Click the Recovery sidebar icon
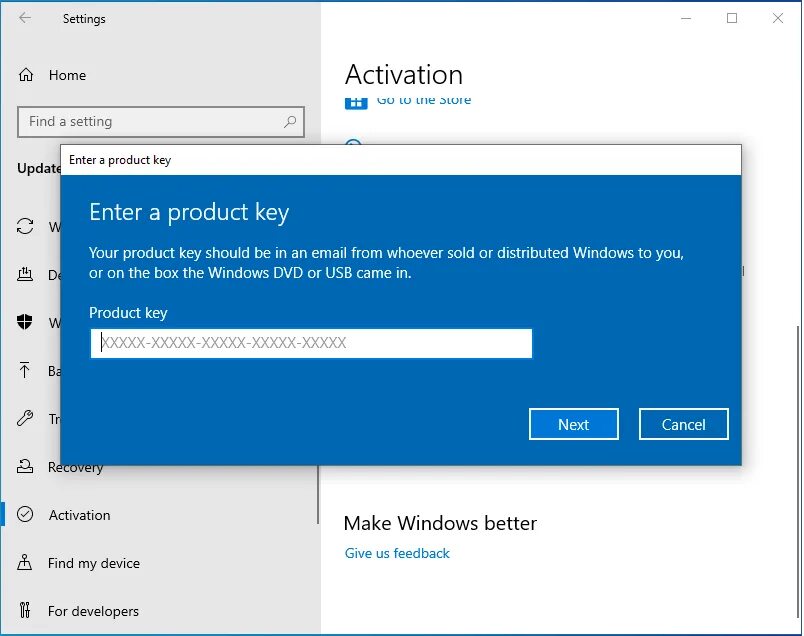 click(25, 466)
